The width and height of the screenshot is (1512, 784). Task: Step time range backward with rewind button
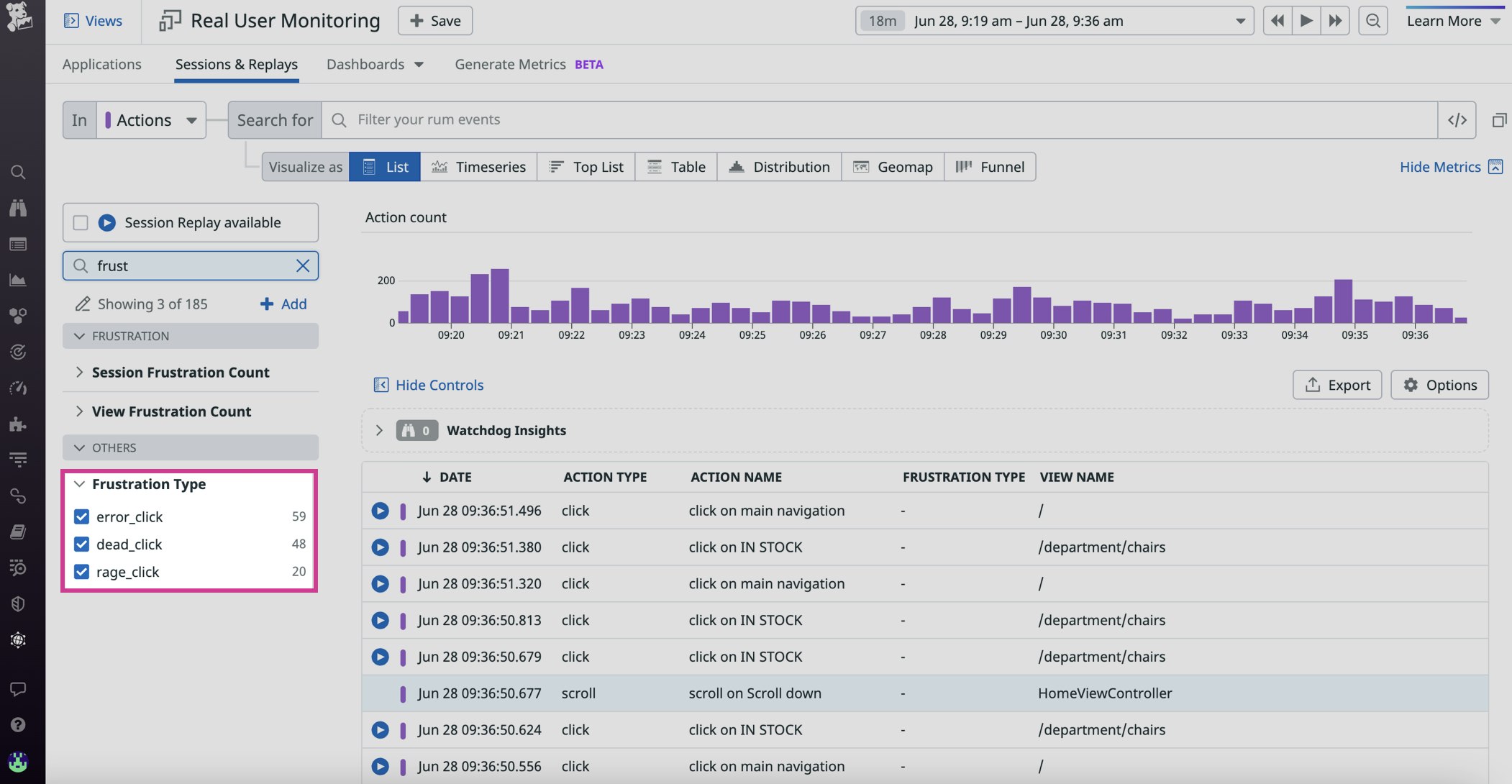1278,21
